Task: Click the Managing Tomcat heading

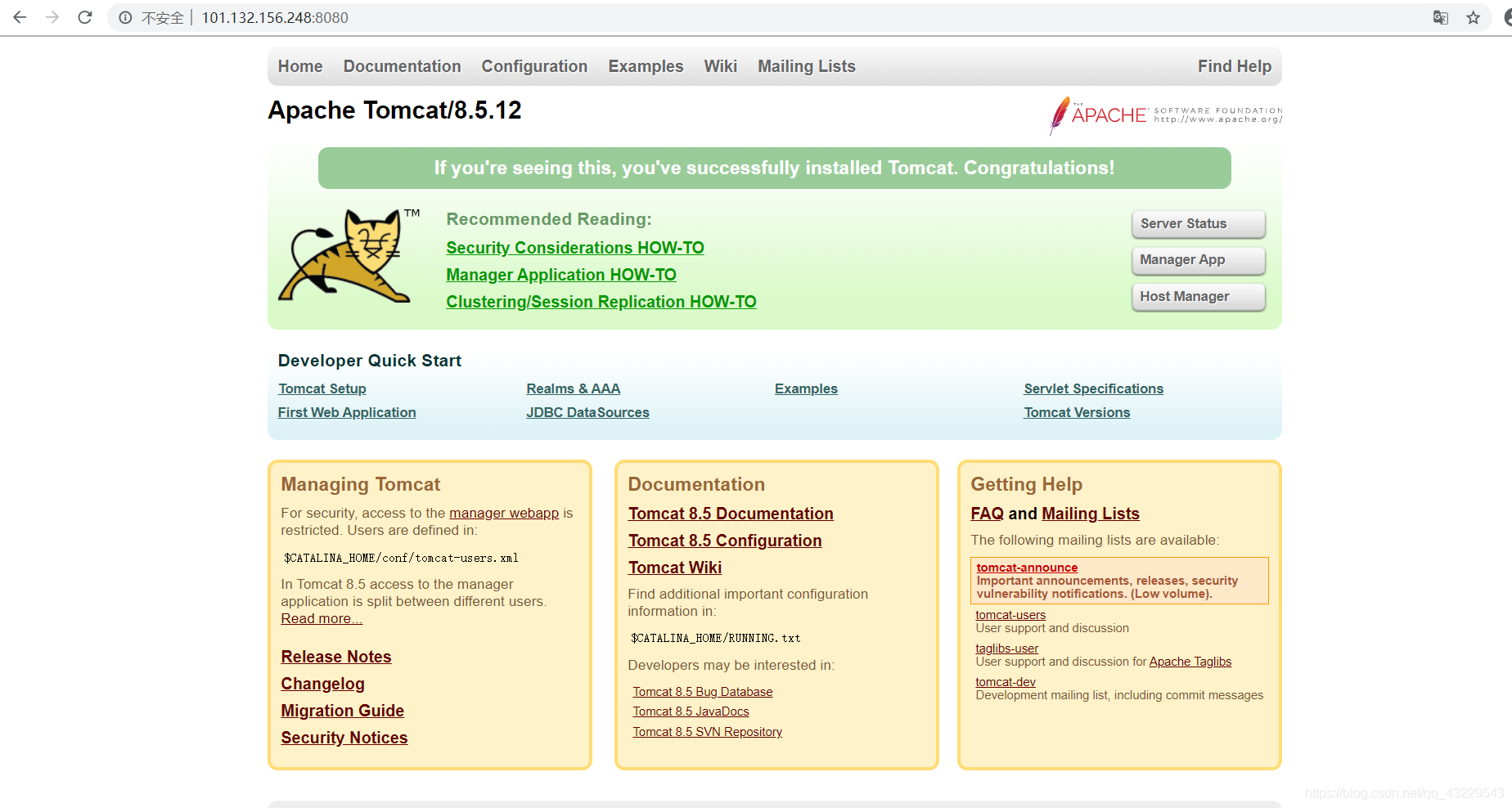Action: tap(361, 484)
